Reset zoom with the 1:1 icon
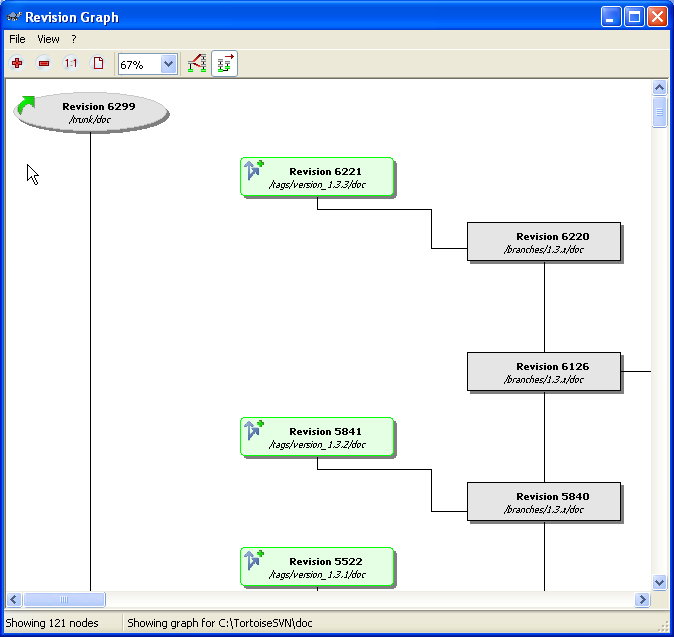 (x=70, y=64)
